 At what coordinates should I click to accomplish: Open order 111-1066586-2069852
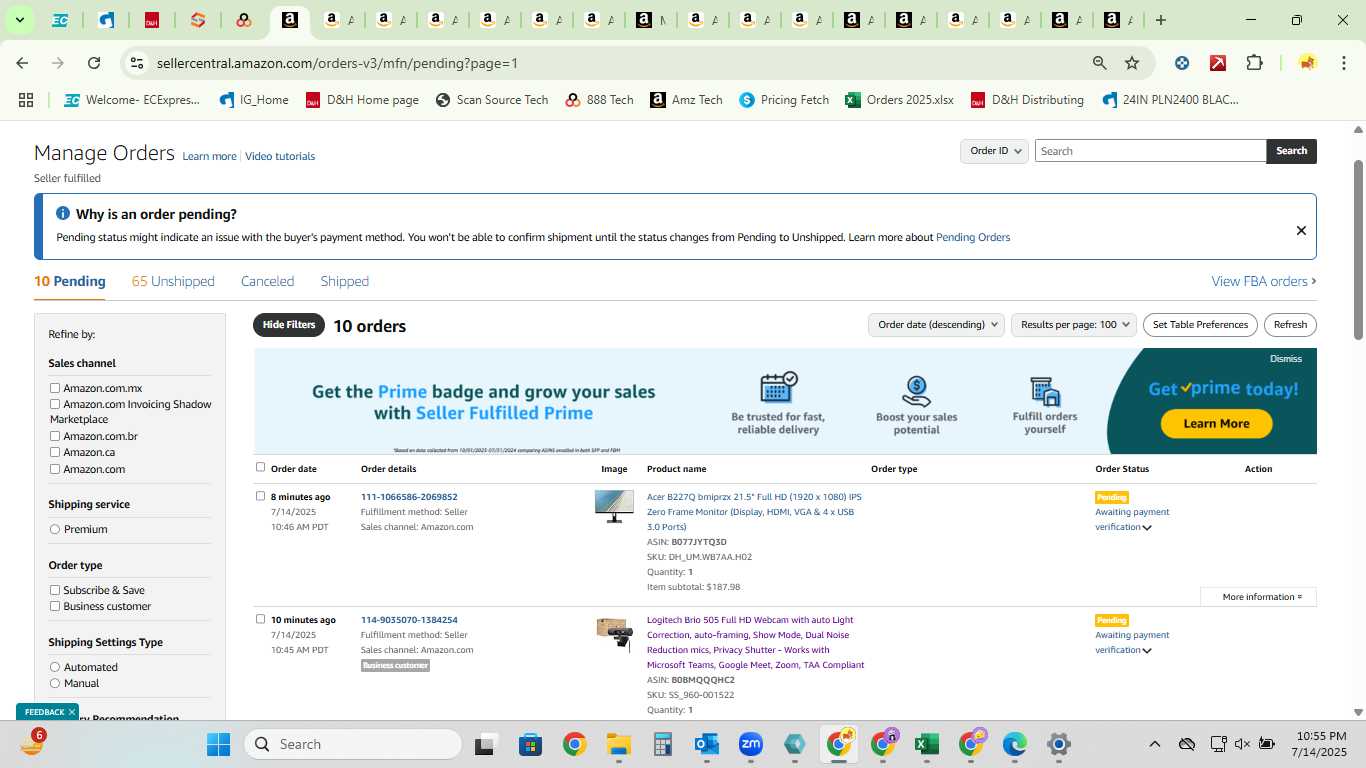point(409,497)
